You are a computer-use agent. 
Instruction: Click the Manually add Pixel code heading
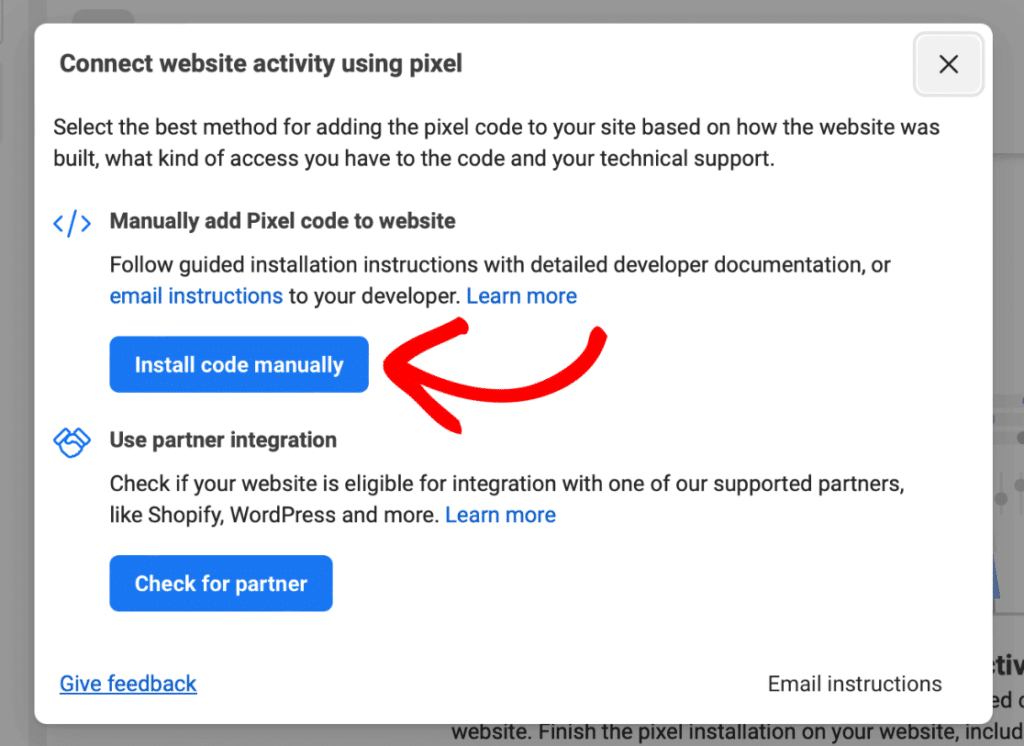[282, 221]
